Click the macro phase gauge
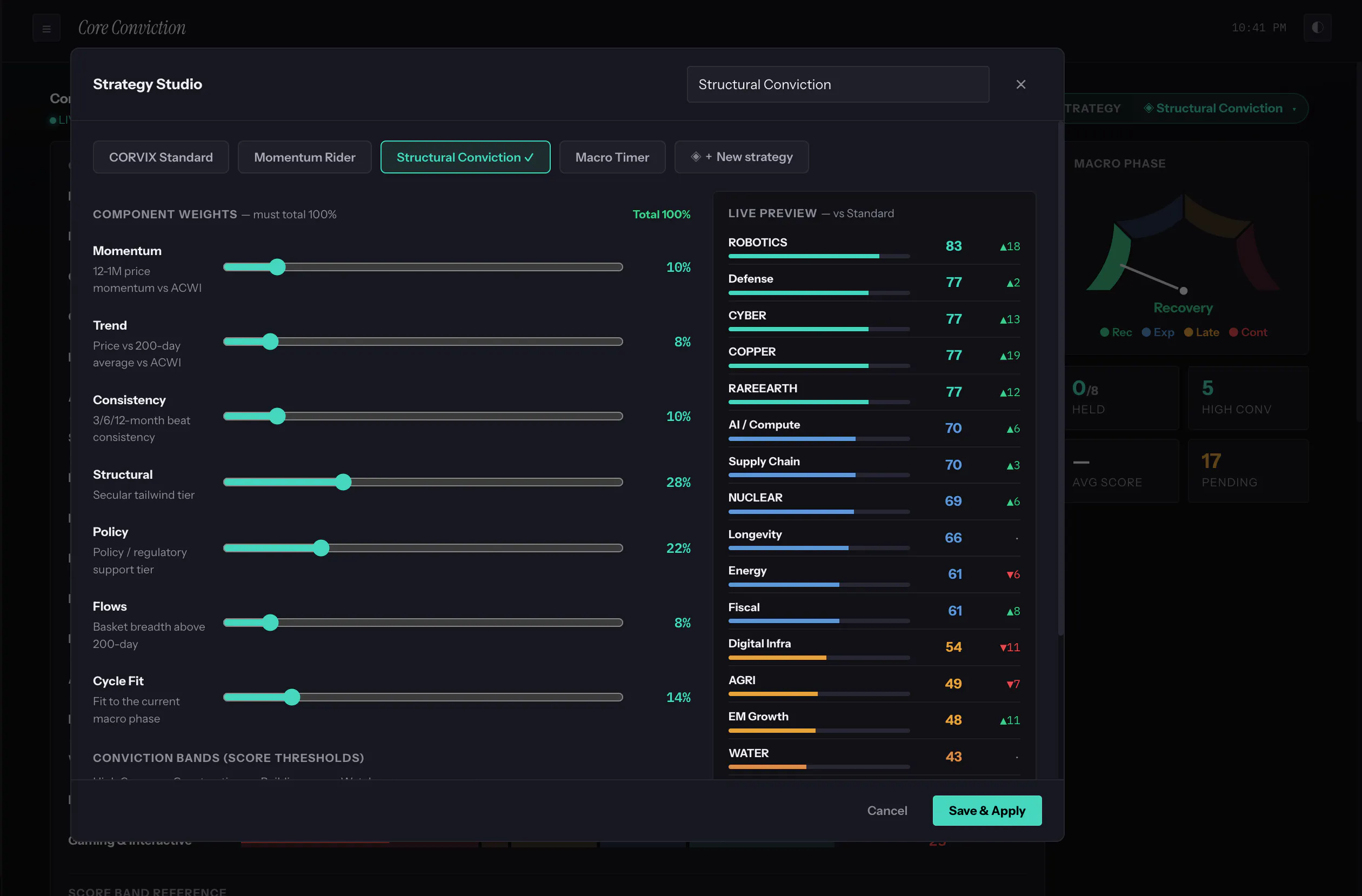This screenshot has height=896, width=1362. [x=1183, y=243]
